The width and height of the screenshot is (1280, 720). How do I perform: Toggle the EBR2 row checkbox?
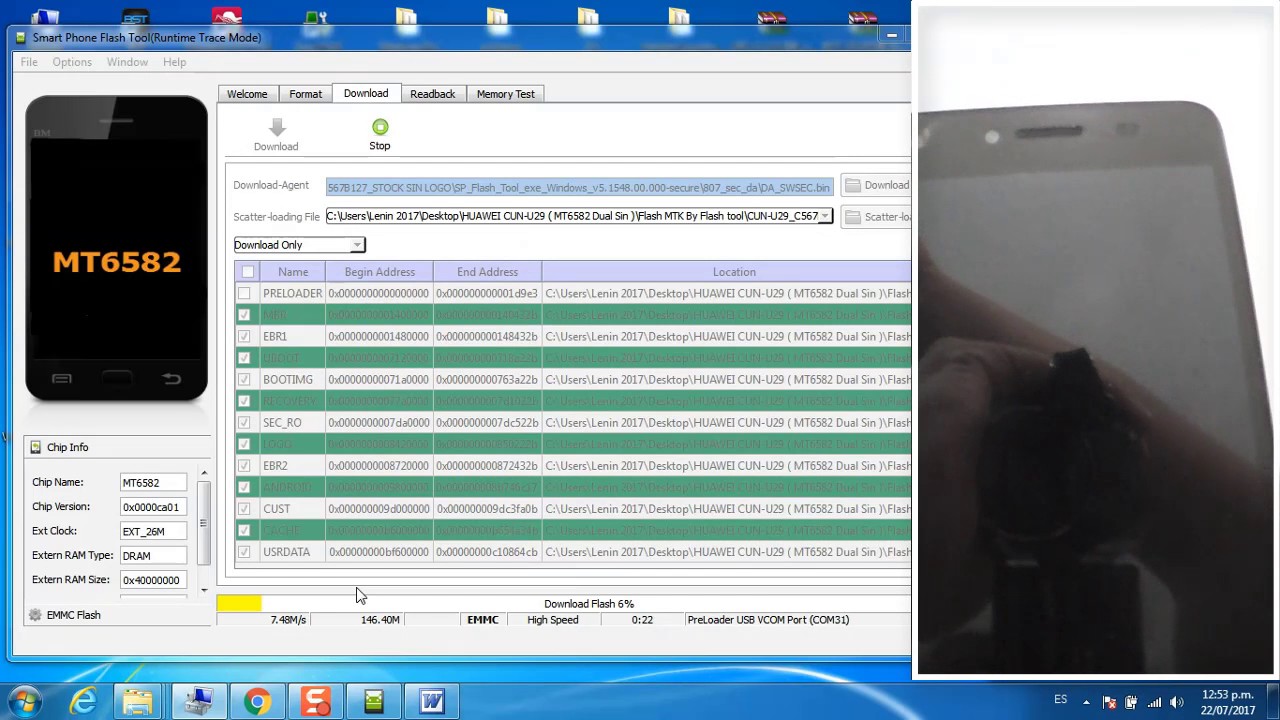[x=244, y=466]
